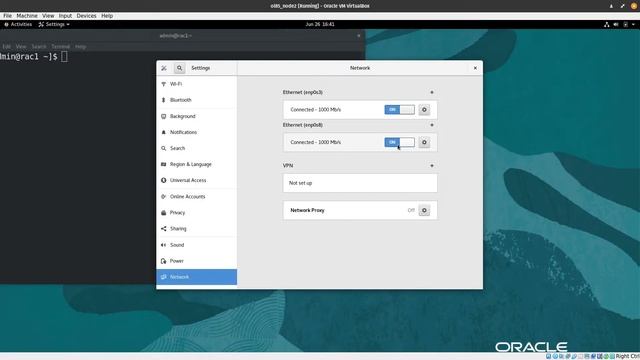Viewport: 640px width, 360px height.
Task: Open Sound settings panel
Action: click(196, 245)
